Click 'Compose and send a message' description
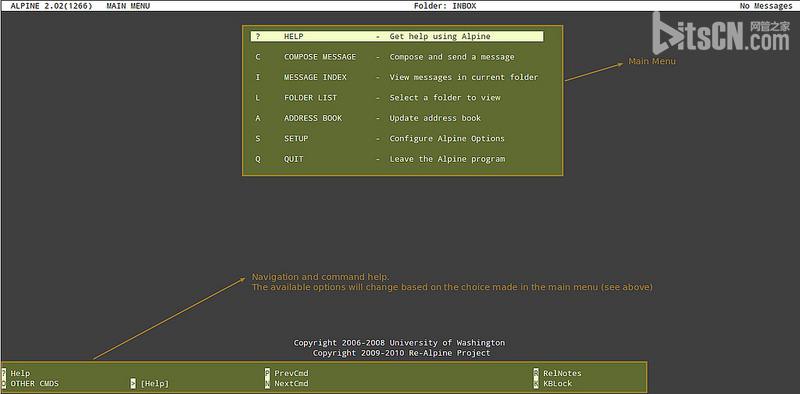 pyautogui.click(x=452, y=57)
